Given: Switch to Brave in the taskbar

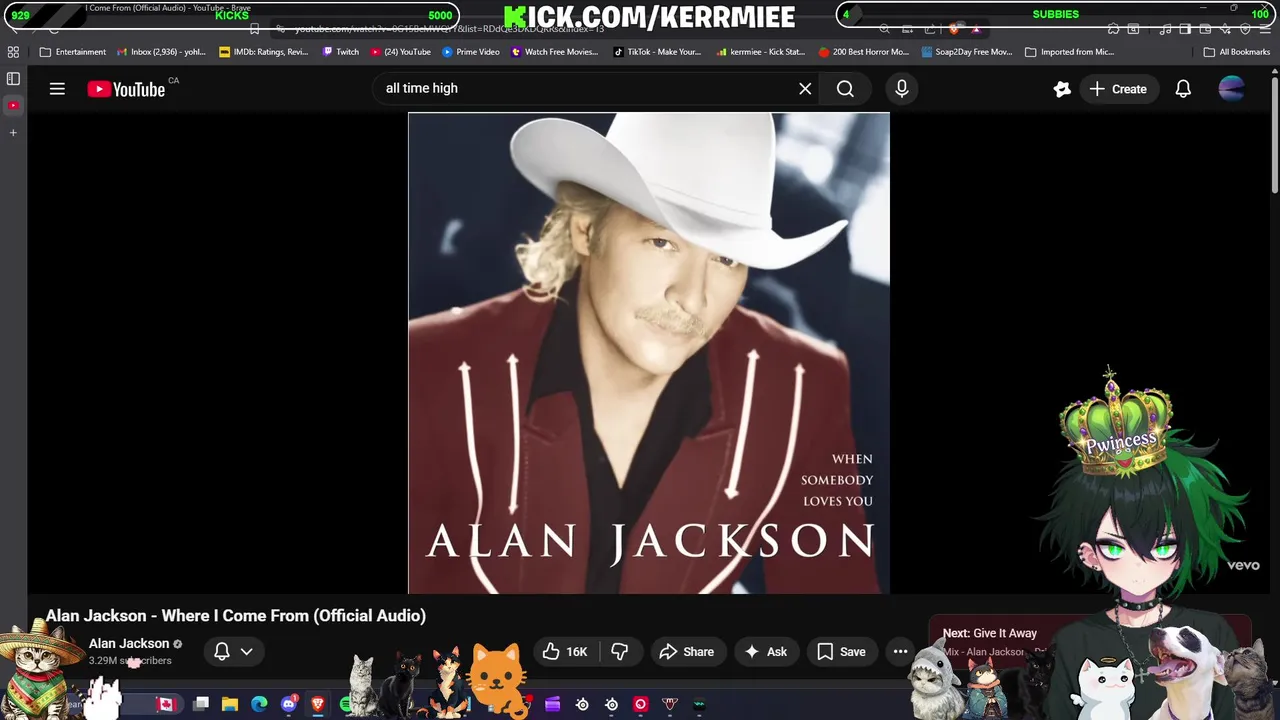Looking at the screenshot, I should 318,704.
